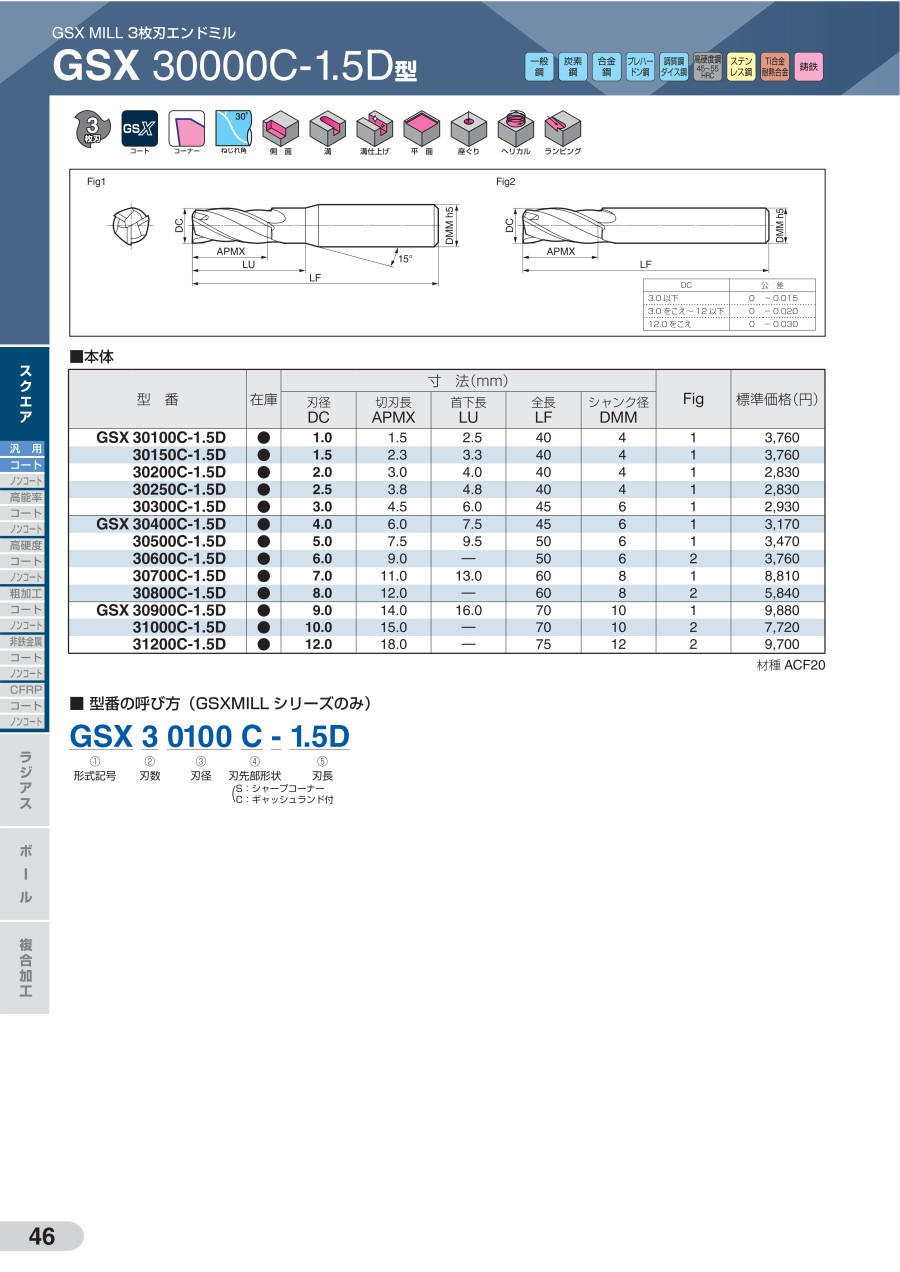This screenshot has height=1272, width=900.
Task: Select the 座ぐり counterbore icon
Action: [x=468, y=128]
